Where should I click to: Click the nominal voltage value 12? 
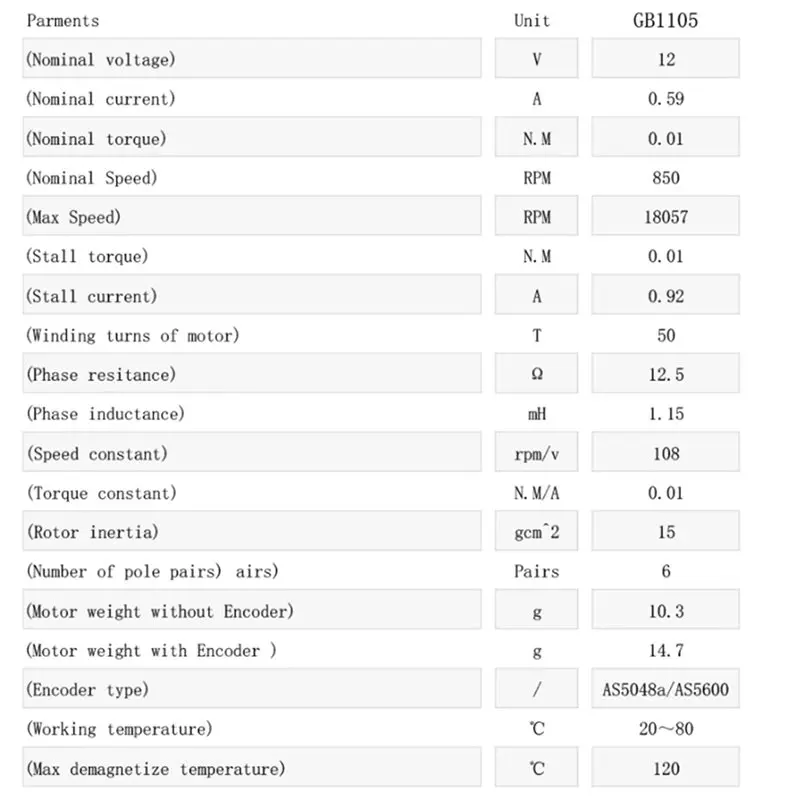[x=666, y=59]
